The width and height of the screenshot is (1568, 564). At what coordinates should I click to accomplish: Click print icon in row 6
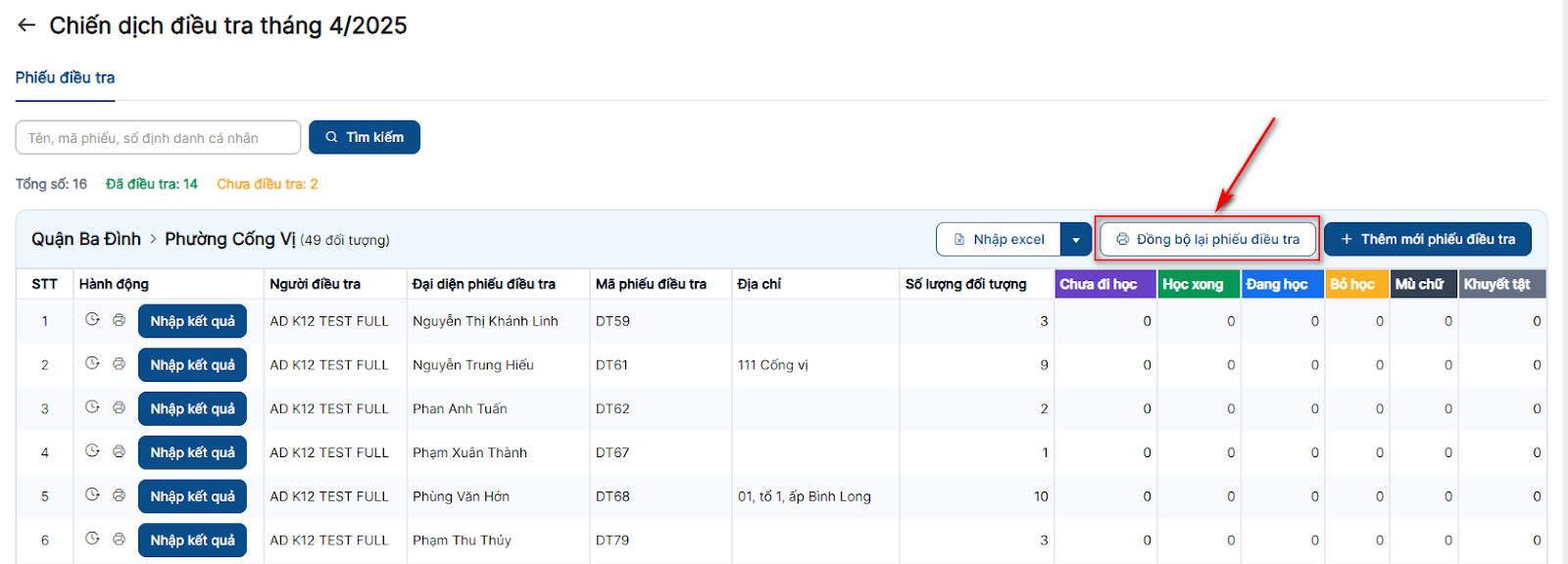pyautogui.click(x=119, y=539)
